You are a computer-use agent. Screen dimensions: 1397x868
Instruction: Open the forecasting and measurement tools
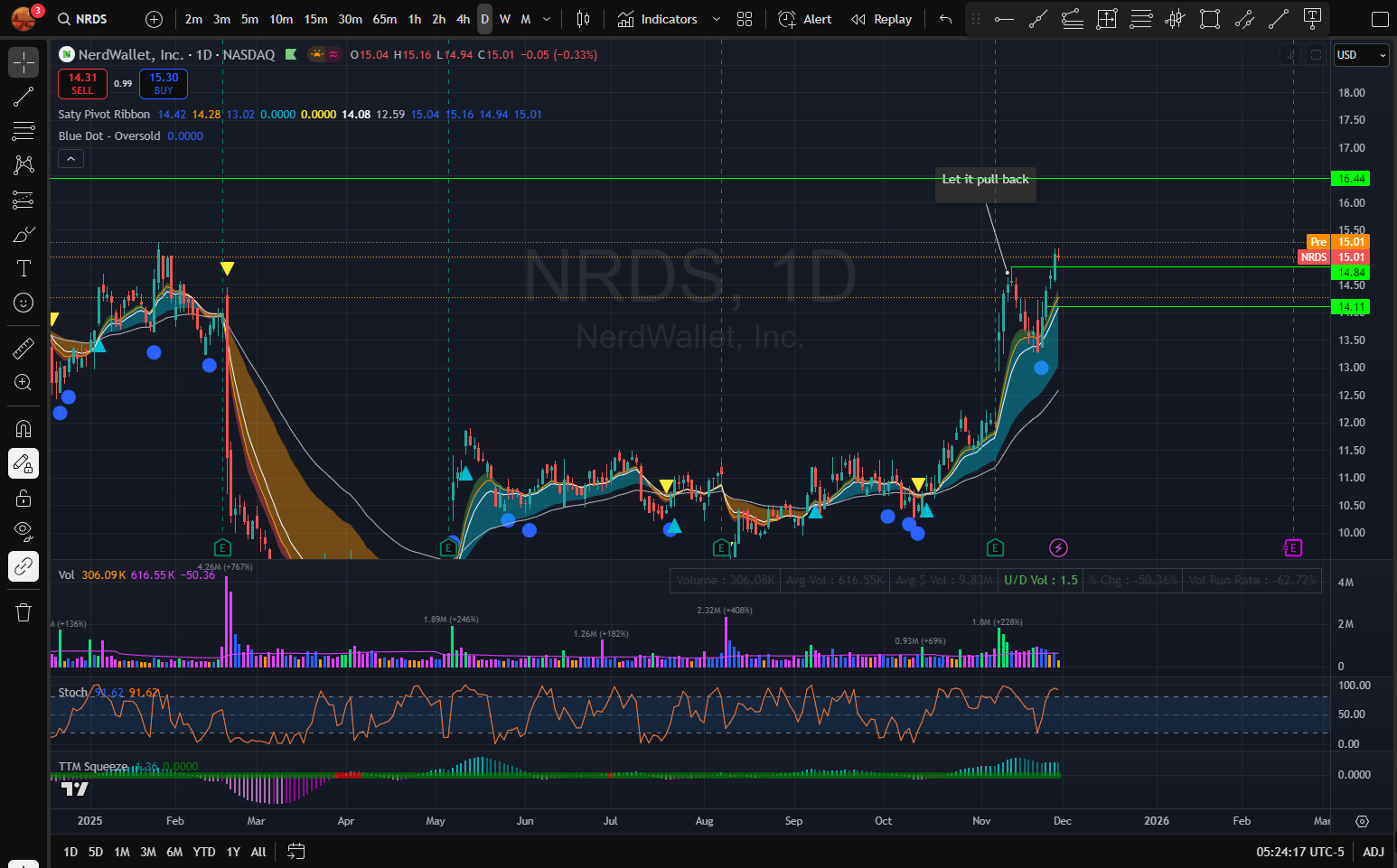[23, 200]
